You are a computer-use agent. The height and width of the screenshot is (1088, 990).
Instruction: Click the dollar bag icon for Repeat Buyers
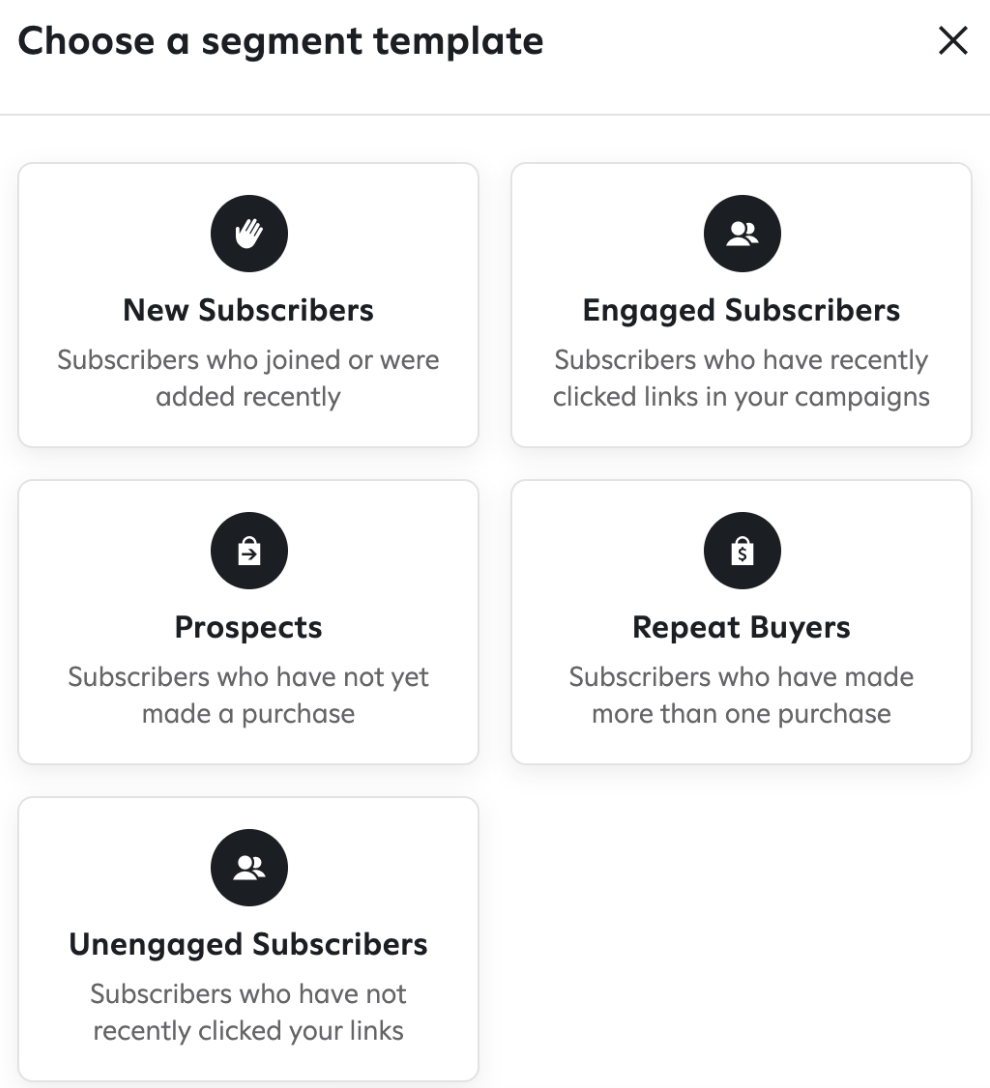pos(742,550)
